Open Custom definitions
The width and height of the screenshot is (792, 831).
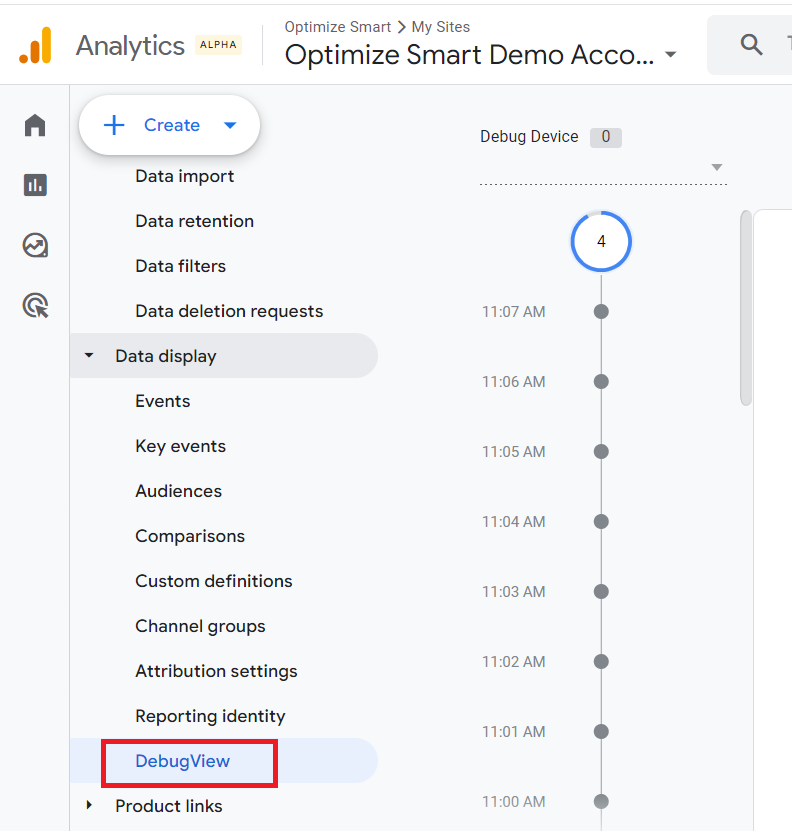214,581
